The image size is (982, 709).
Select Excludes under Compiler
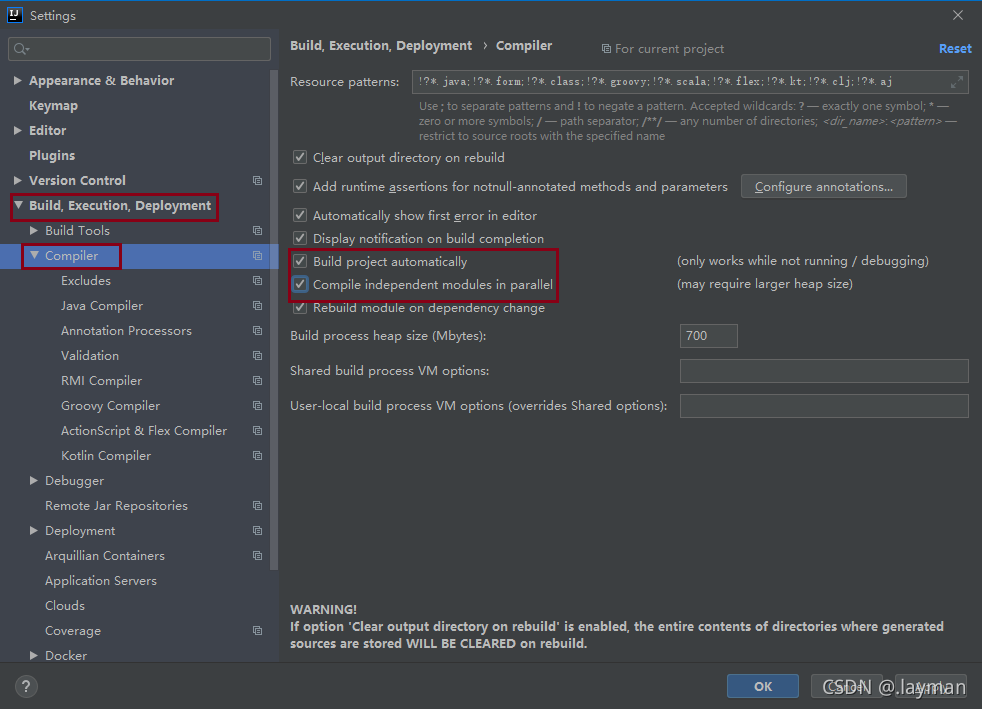click(86, 281)
